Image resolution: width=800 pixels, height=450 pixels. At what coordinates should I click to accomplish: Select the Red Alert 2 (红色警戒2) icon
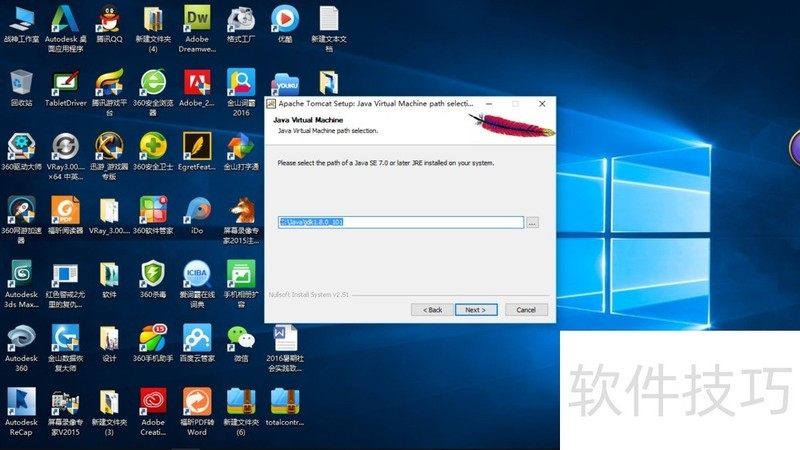pos(65,274)
